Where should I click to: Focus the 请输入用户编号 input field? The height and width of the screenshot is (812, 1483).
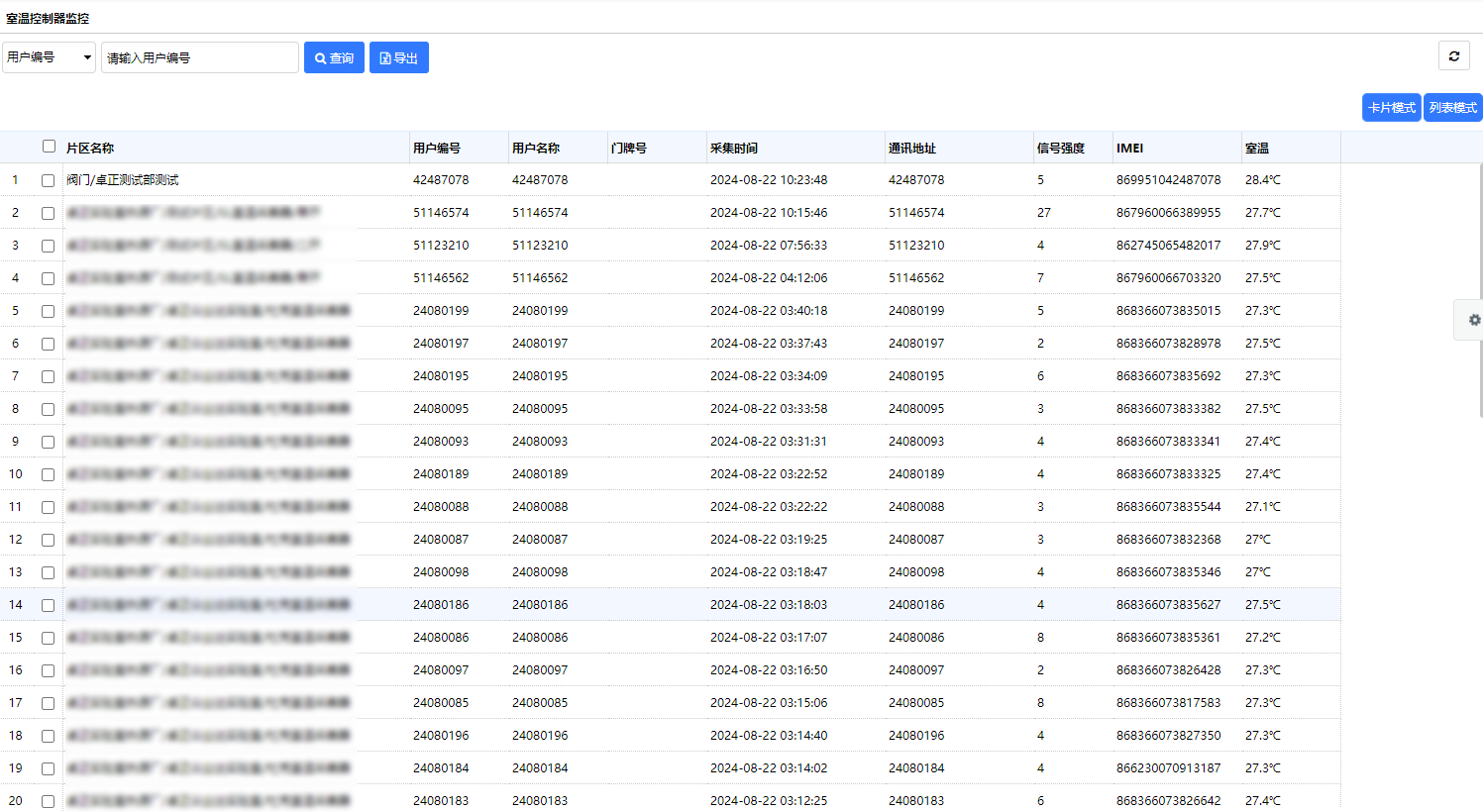(200, 57)
